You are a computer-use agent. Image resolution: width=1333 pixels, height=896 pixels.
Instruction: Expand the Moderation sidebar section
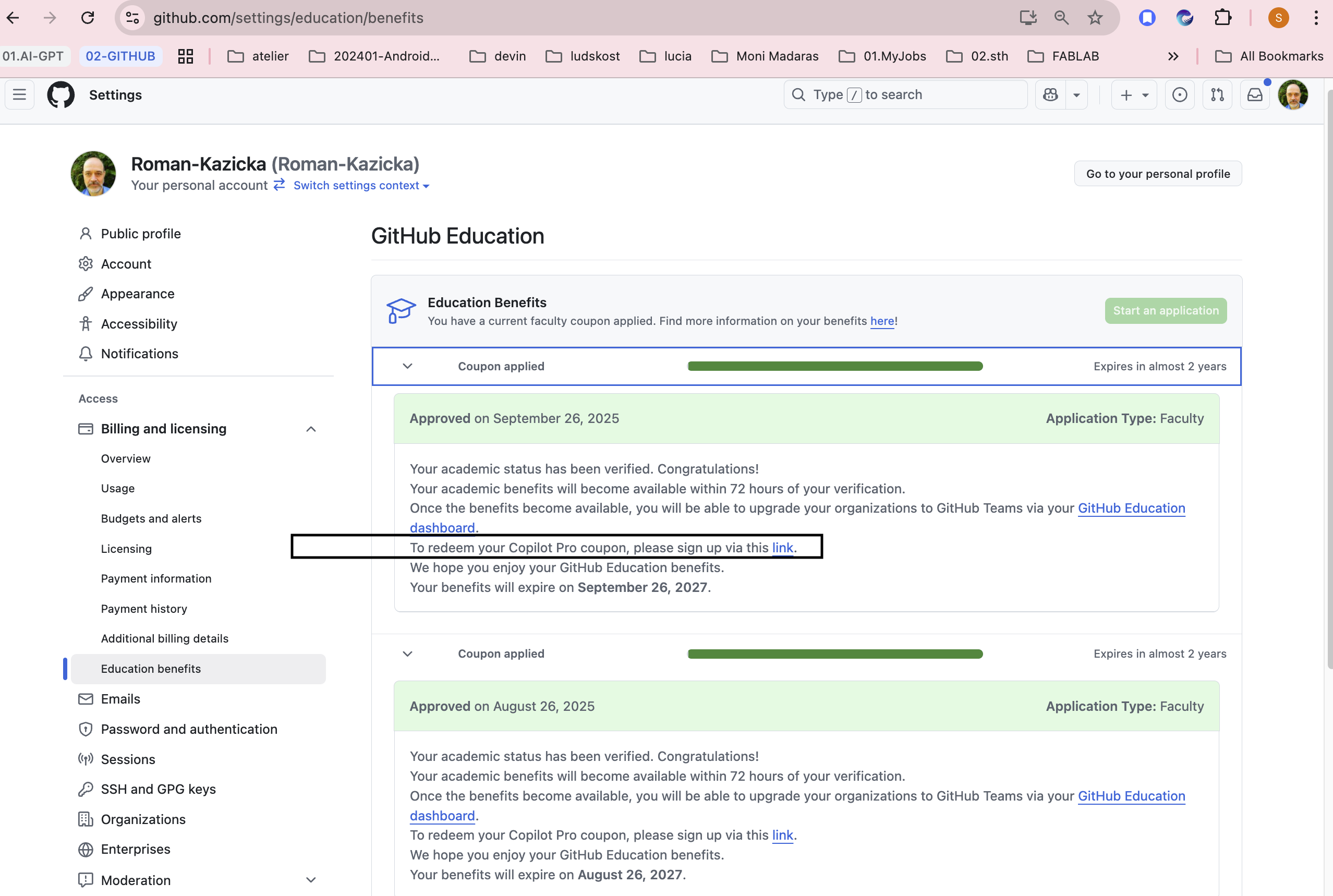[x=311, y=880]
